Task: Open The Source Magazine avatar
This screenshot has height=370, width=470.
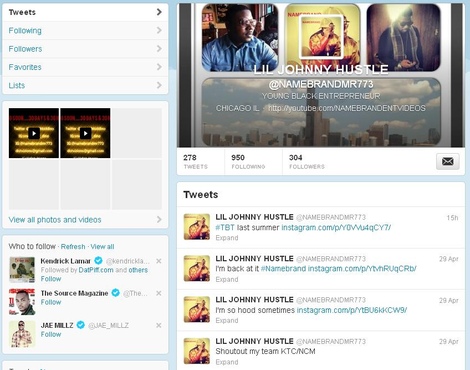Action: 22,302
